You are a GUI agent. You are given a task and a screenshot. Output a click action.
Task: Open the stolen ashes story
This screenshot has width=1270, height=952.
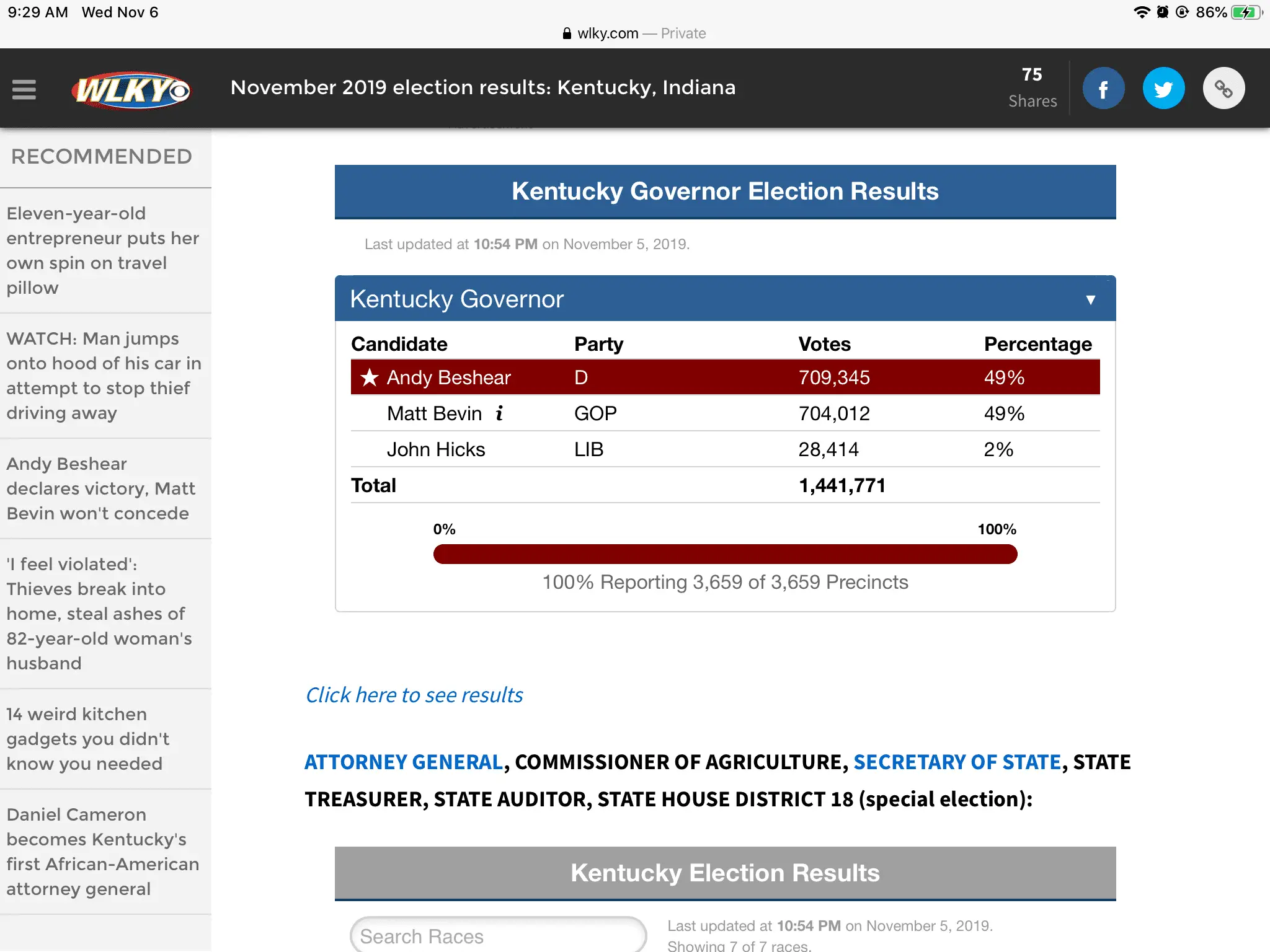(99, 614)
